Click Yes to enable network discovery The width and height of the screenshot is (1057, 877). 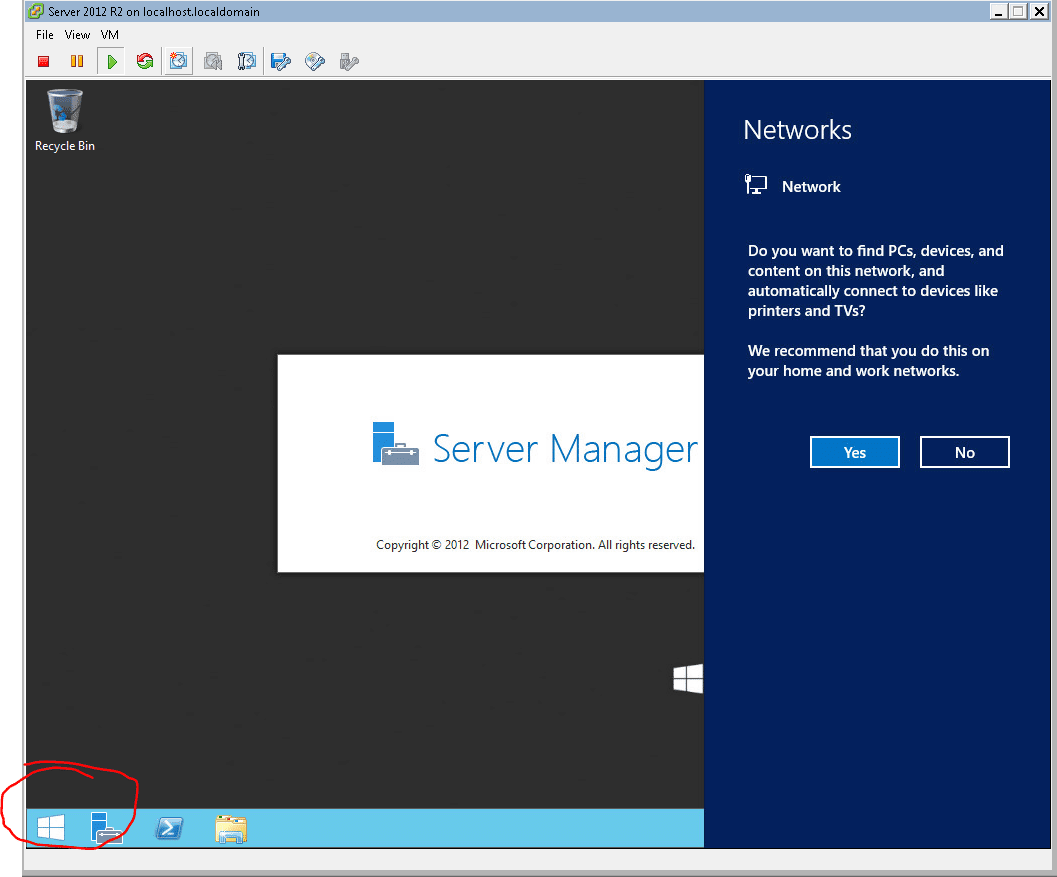click(x=854, y=452)
